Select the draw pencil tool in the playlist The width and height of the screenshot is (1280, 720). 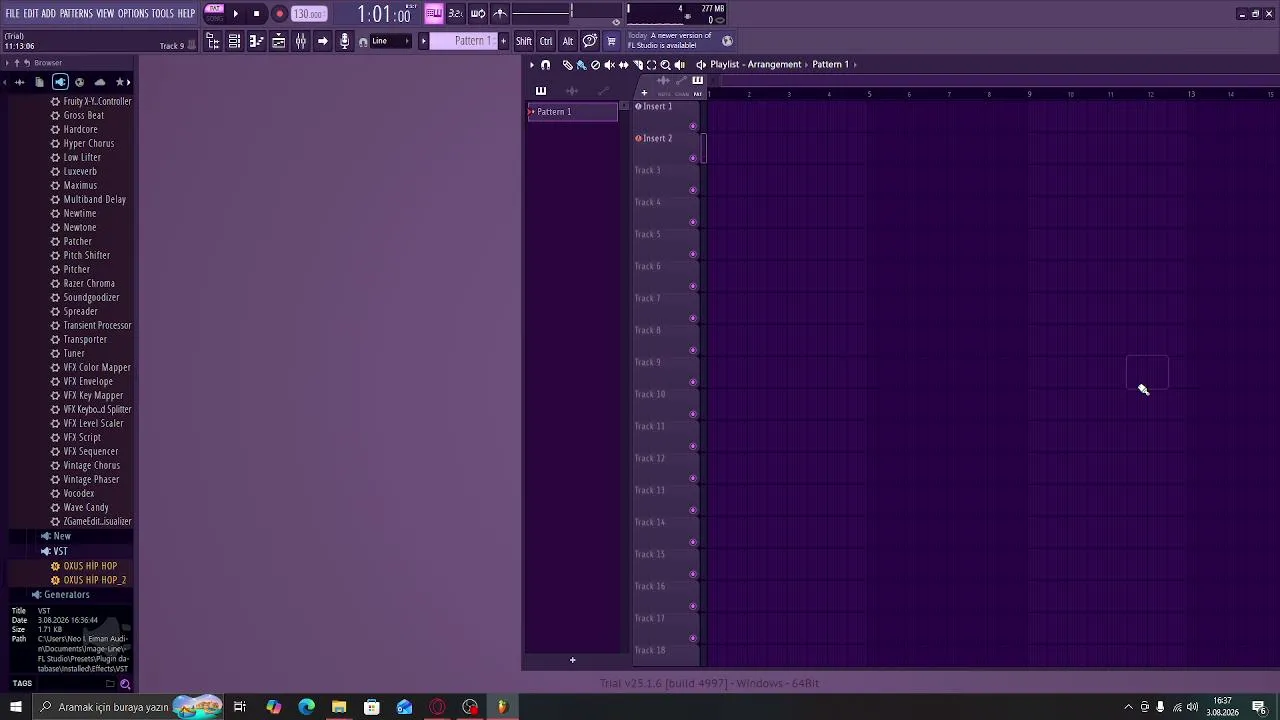pos(567,65)
